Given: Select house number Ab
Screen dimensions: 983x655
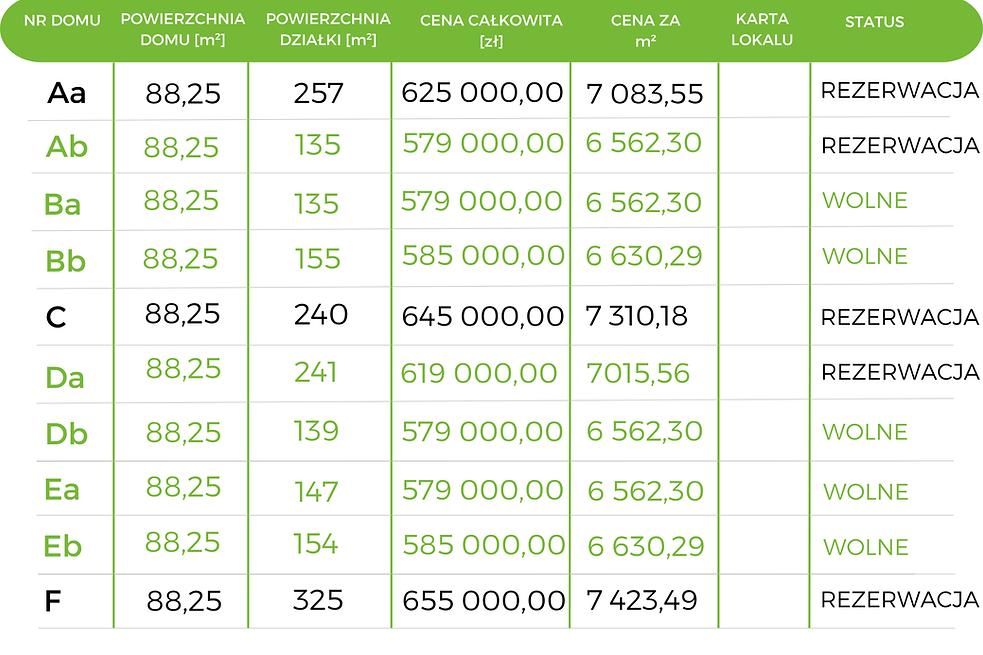Looking at the screenshot, I should coord(66,147).
